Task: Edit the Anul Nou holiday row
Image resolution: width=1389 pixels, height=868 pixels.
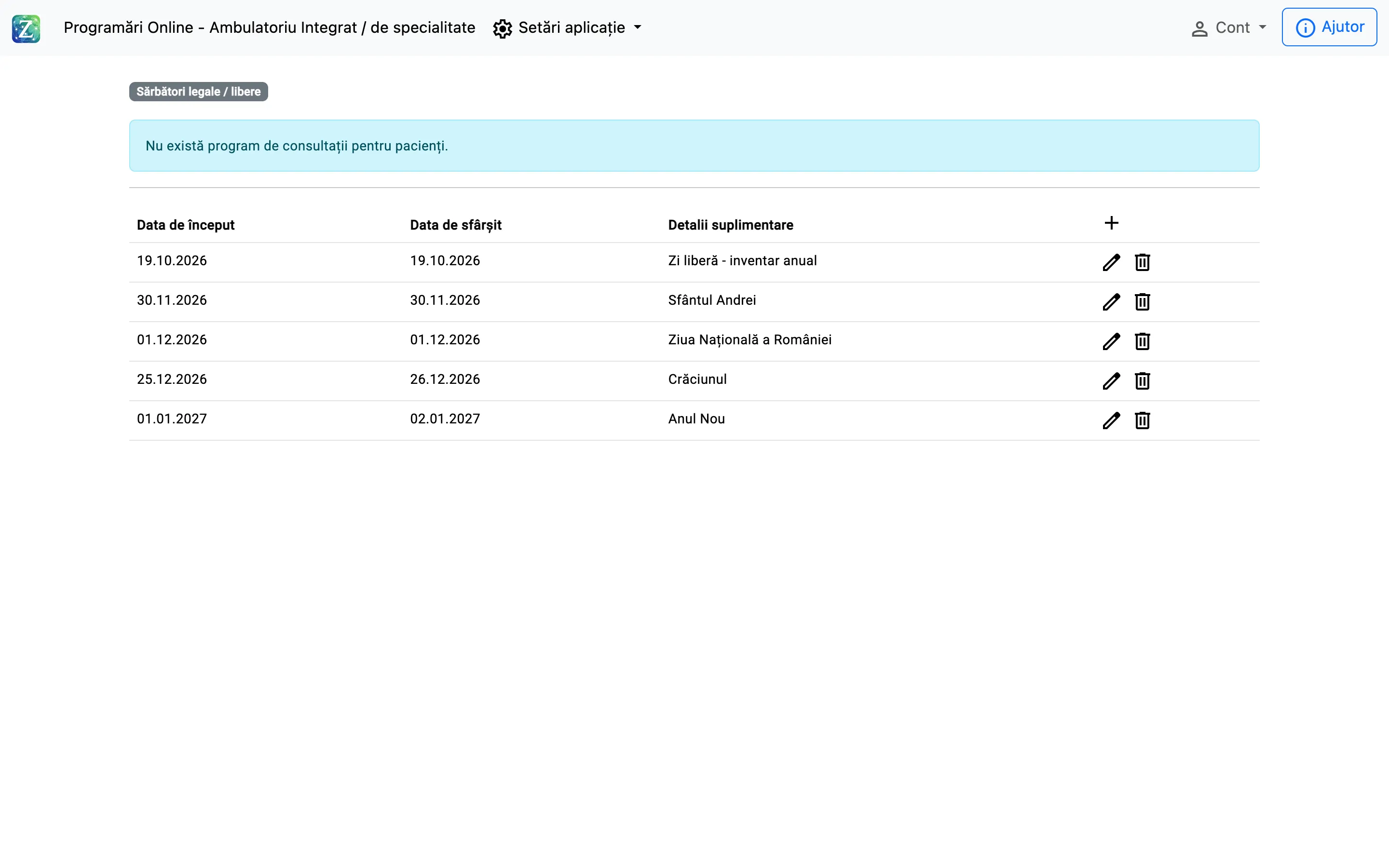Action: [x=1111, y=421]
